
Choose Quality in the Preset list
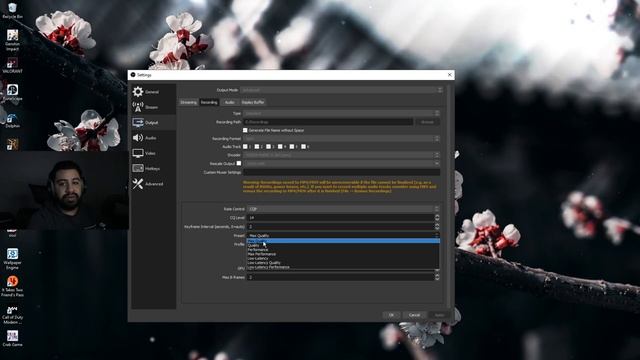tap(343, 245)
